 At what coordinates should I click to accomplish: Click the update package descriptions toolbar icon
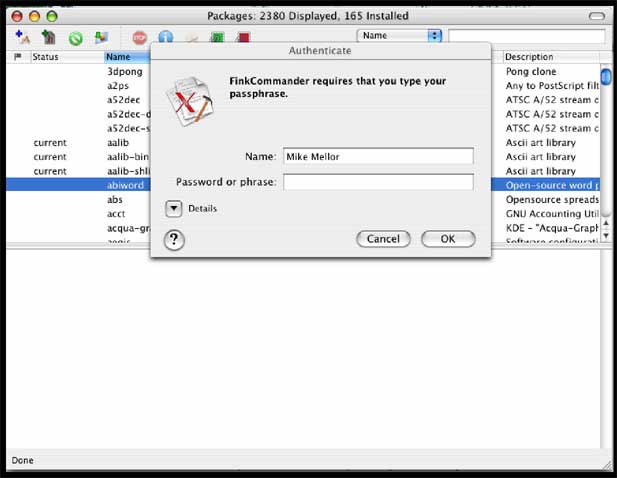pos(102,37)
